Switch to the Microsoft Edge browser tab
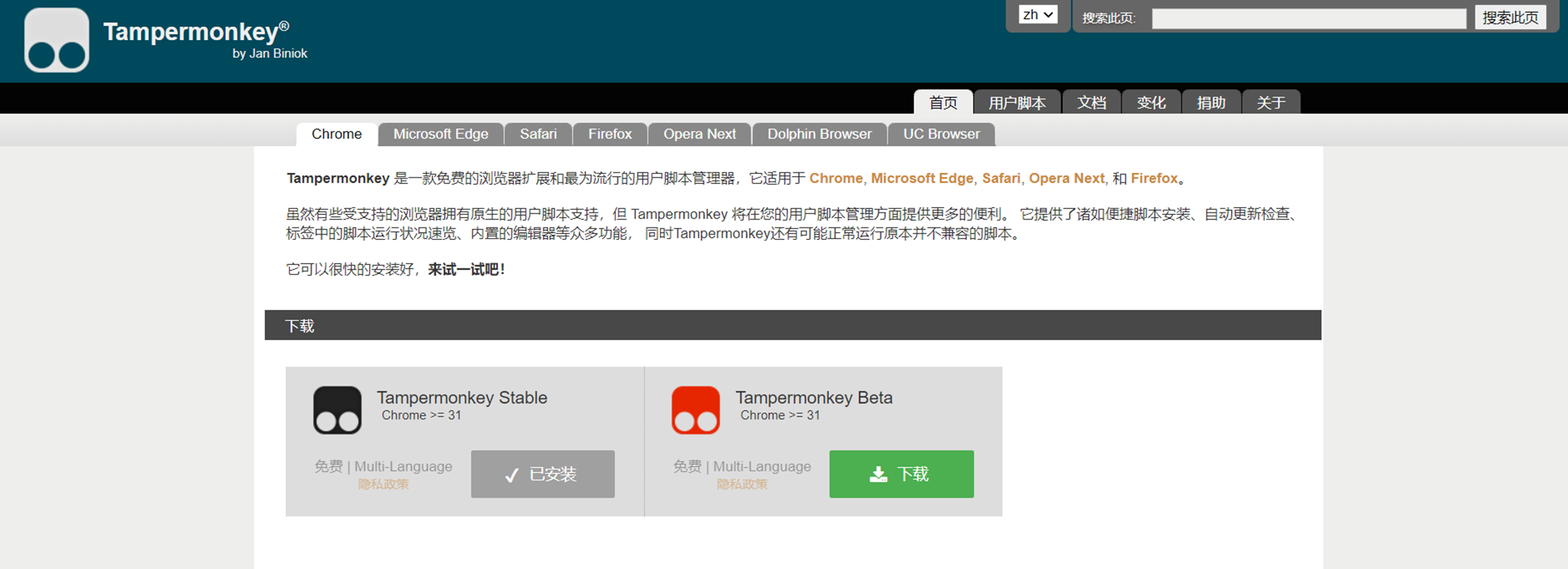 click(440, 135)
